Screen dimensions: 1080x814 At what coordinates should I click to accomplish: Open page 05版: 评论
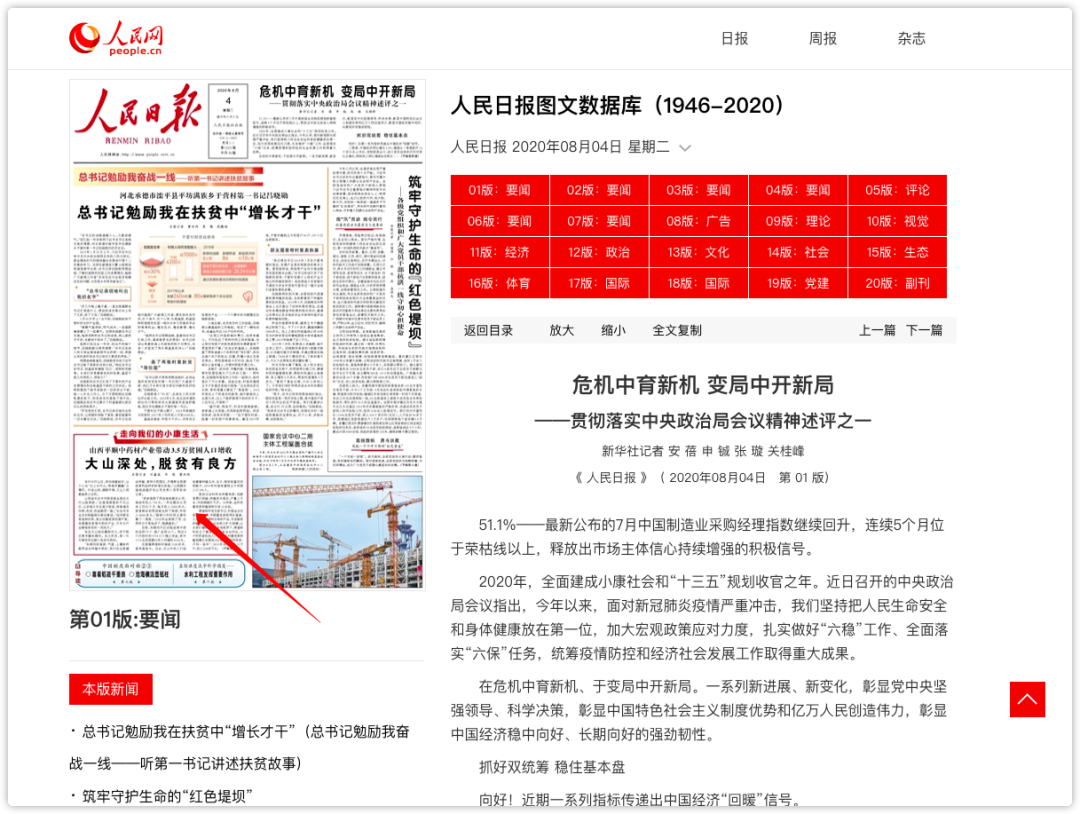coord(896,190)
